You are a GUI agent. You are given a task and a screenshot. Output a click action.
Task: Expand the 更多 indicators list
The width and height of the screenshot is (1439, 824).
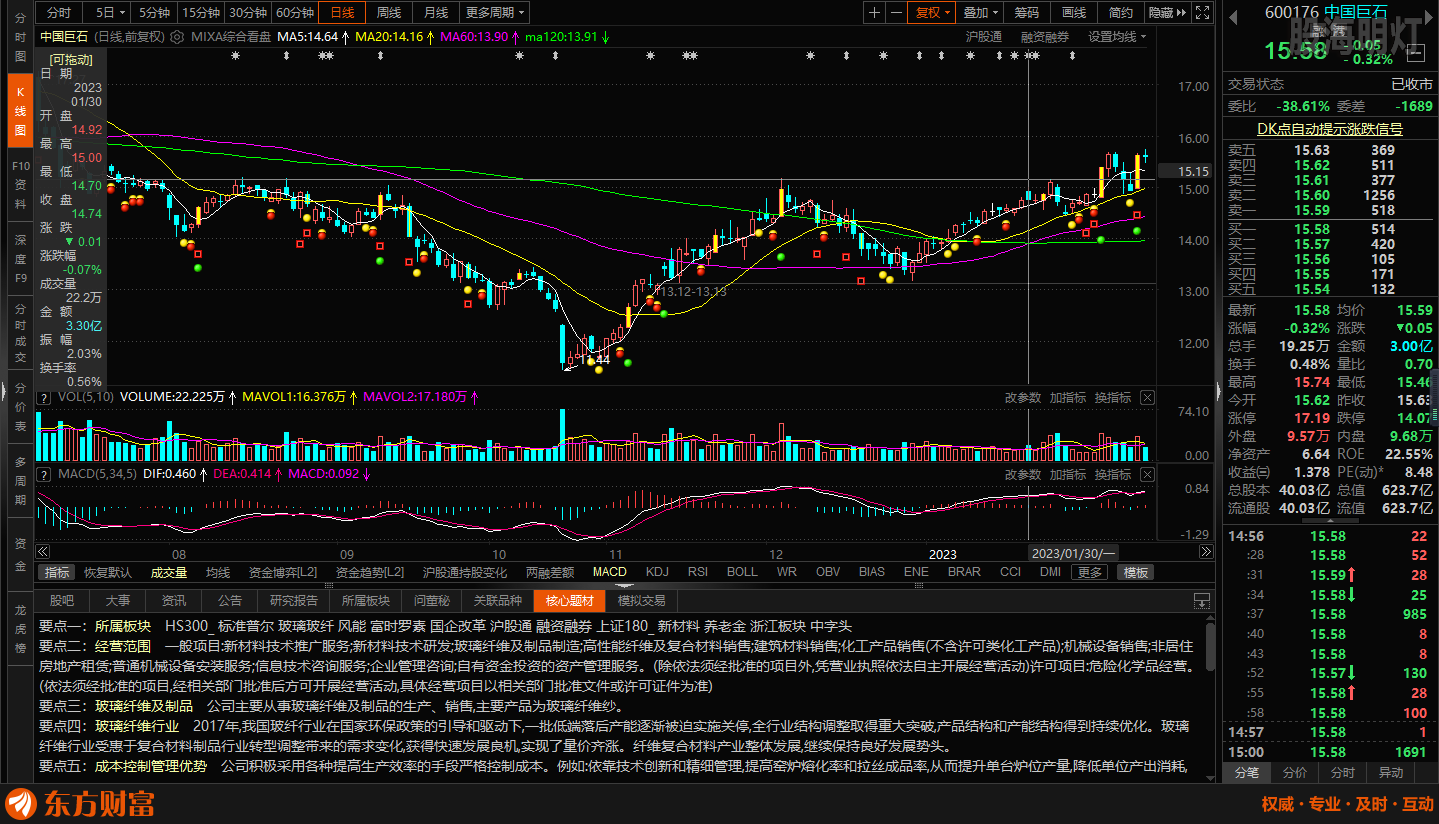[1090, 572]
